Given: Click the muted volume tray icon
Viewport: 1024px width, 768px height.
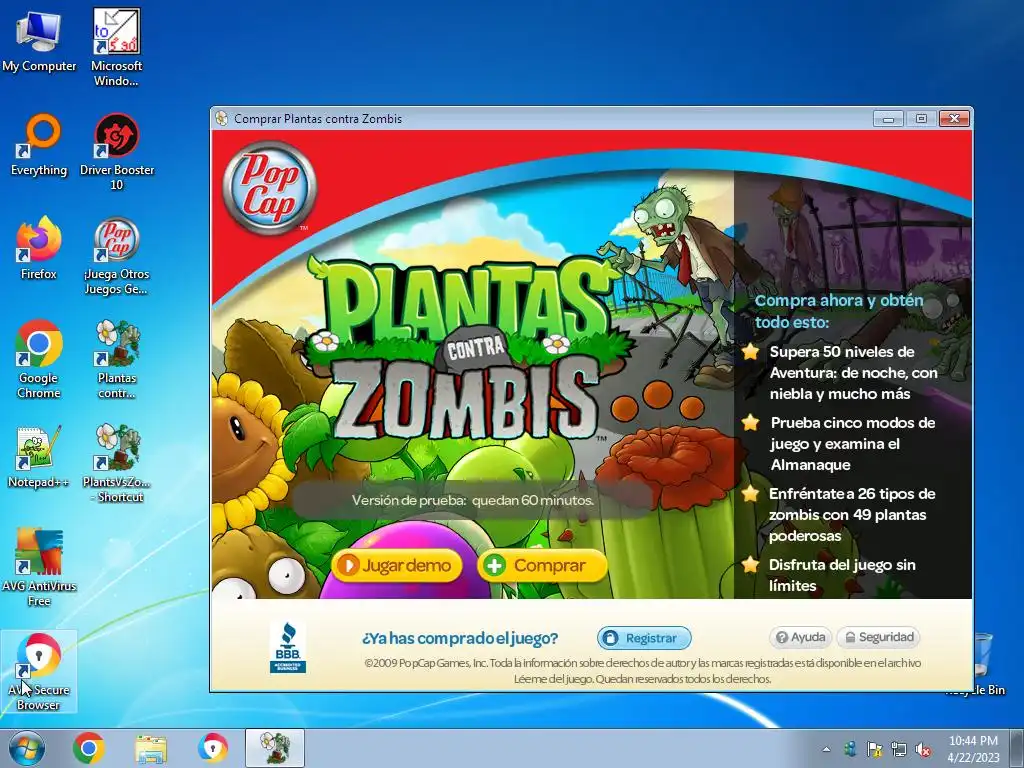Looking at the screenshot, I should tap(923, 749).
